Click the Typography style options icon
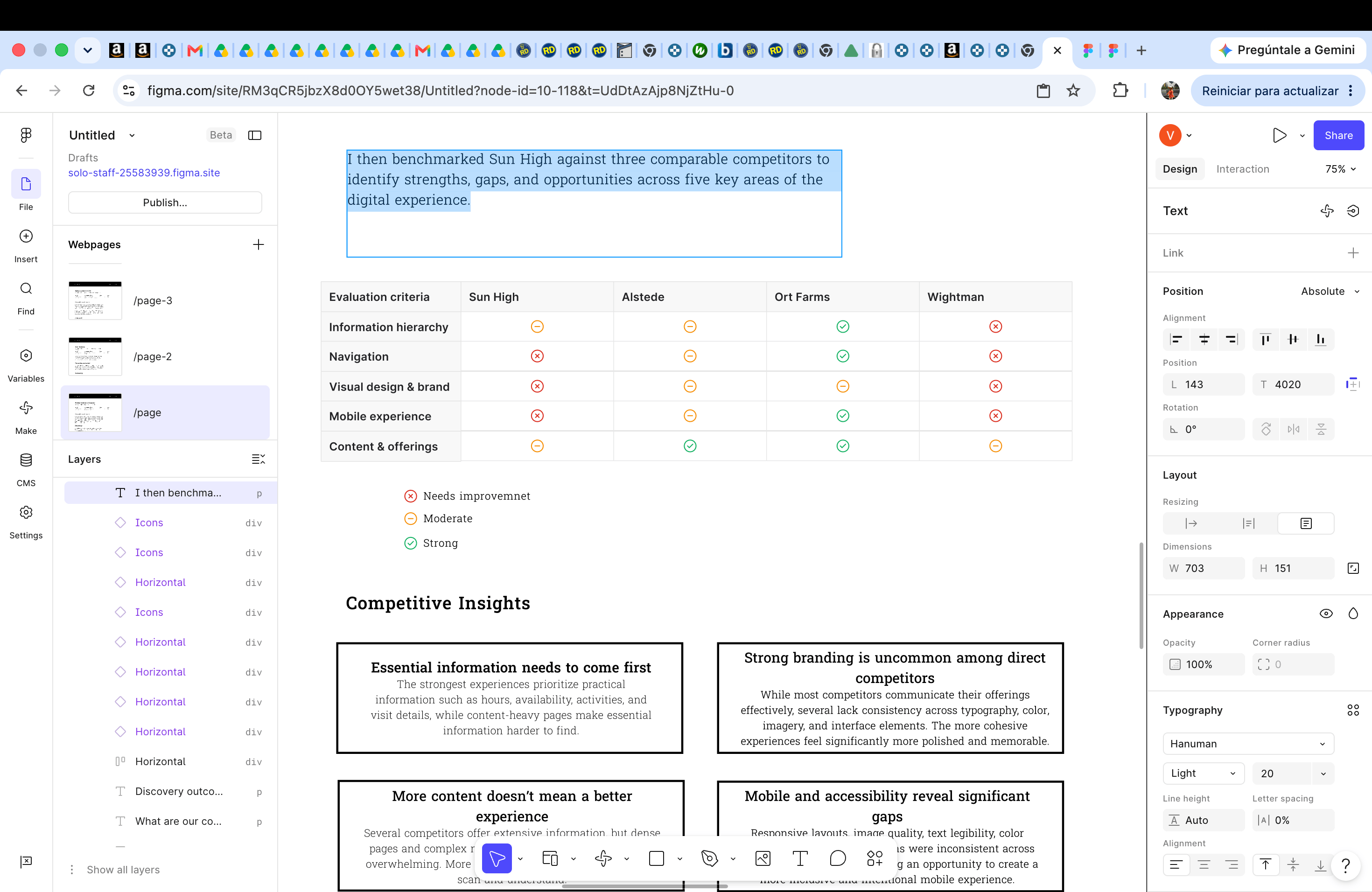 tap(1353, 711)
